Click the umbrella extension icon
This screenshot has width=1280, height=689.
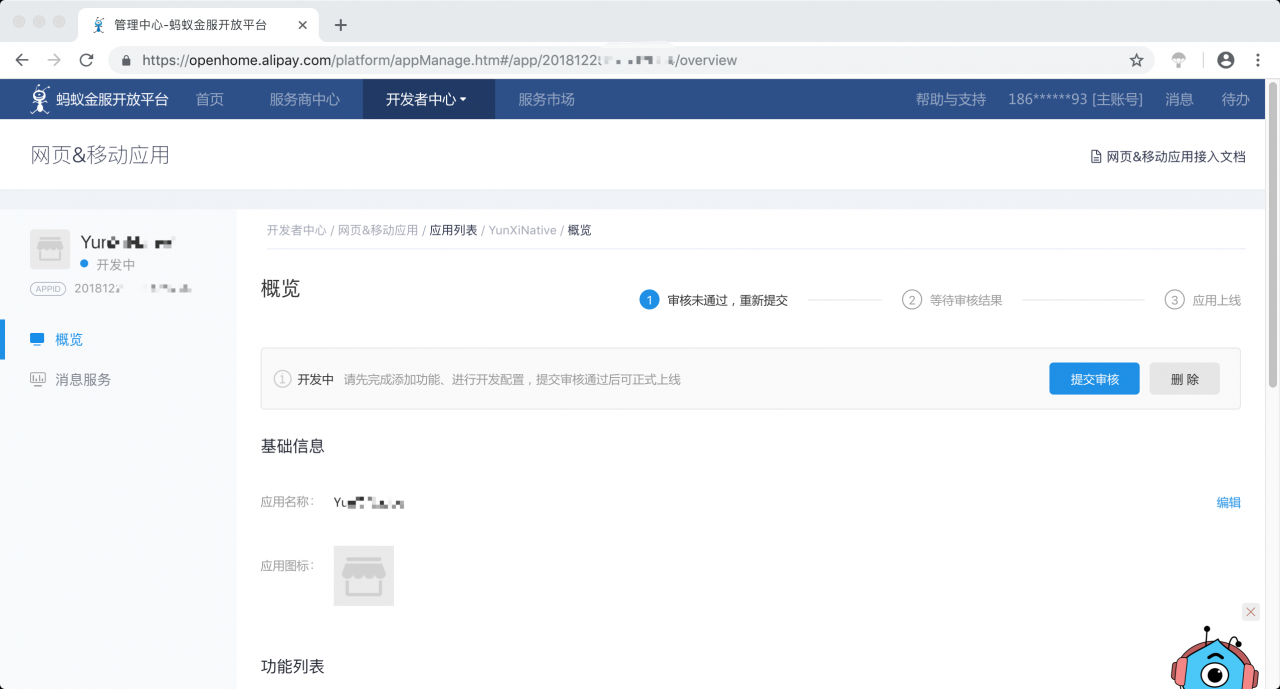click(1179, 60)
